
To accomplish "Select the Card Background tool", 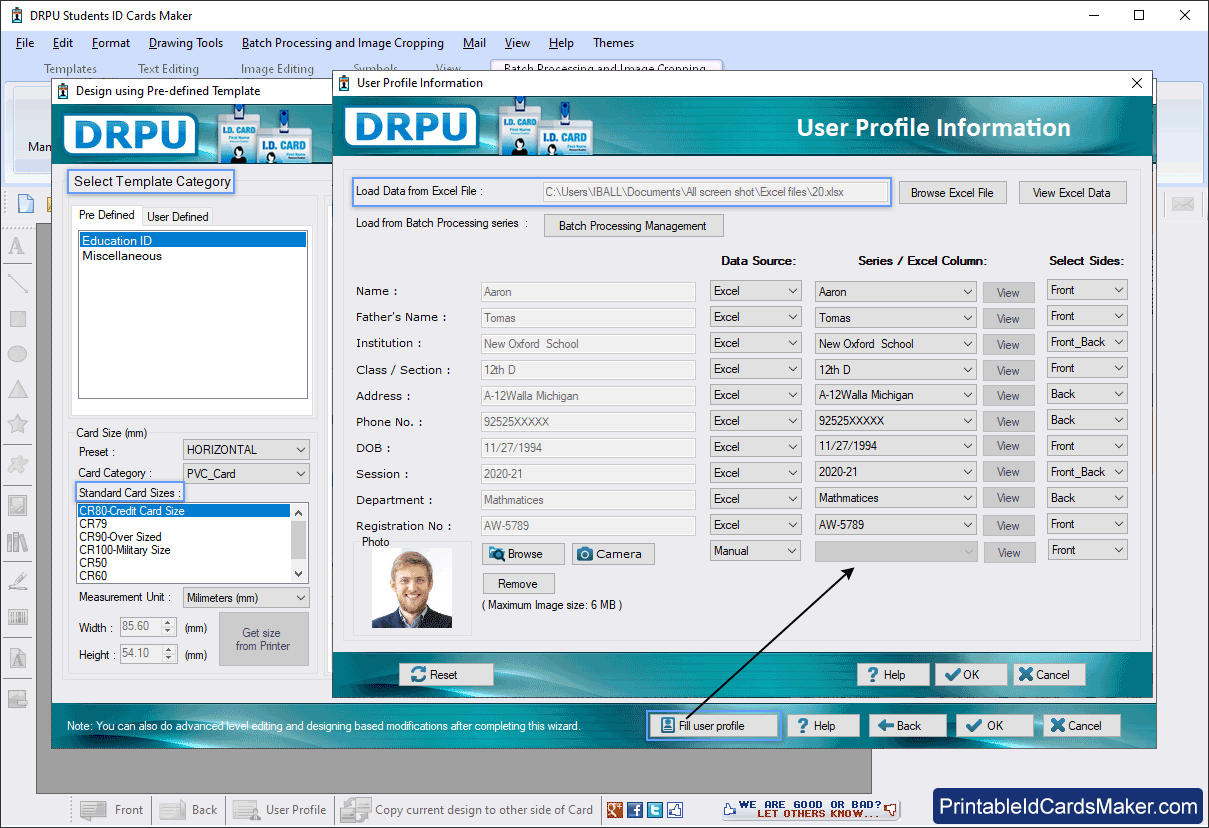I will point(17,699).
